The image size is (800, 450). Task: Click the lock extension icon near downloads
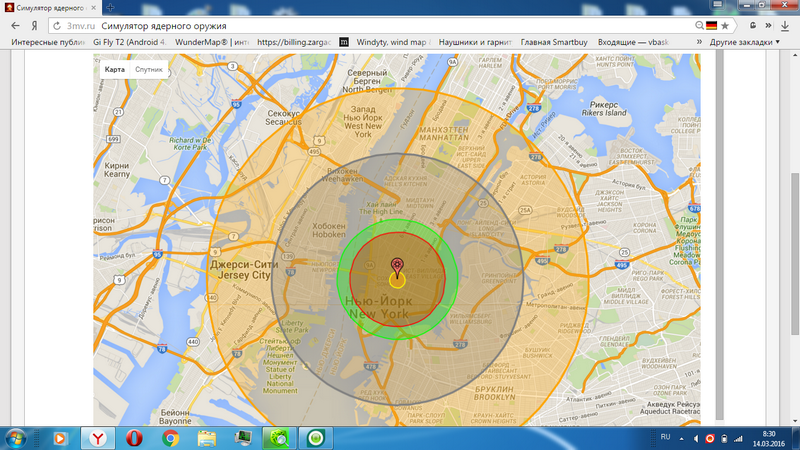(x=753, y=26)
